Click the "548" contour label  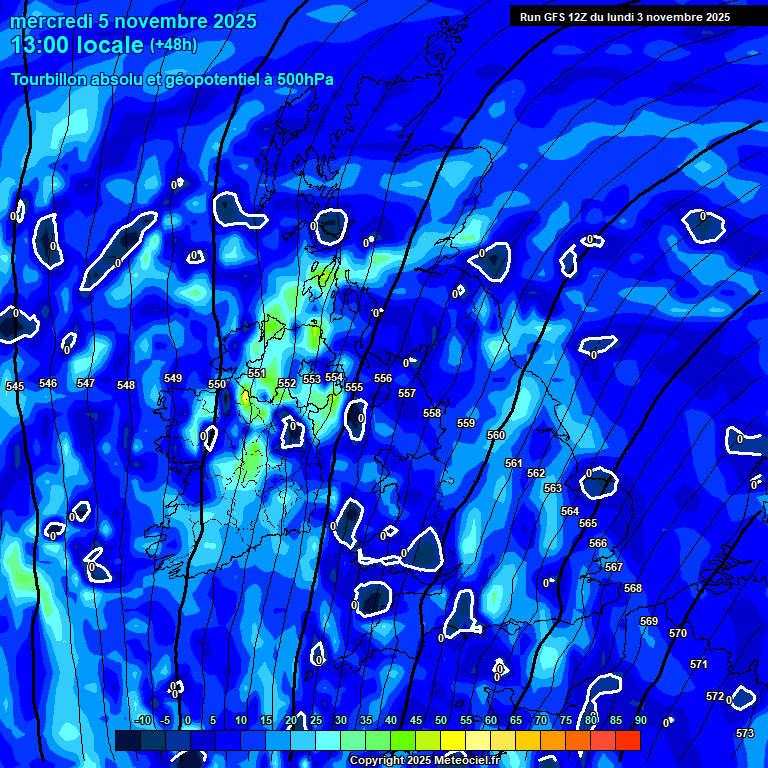126,386
